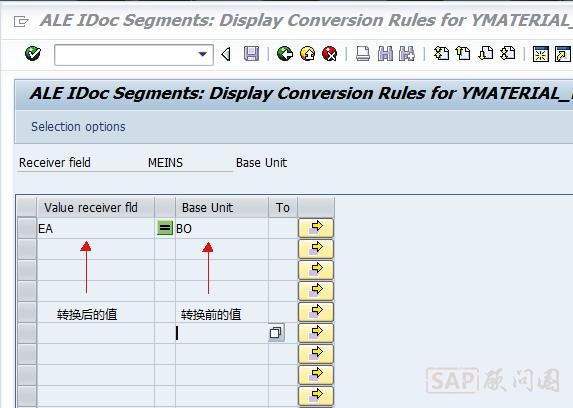Click the active Base Unit input with cursor

(x=222, y=333)
